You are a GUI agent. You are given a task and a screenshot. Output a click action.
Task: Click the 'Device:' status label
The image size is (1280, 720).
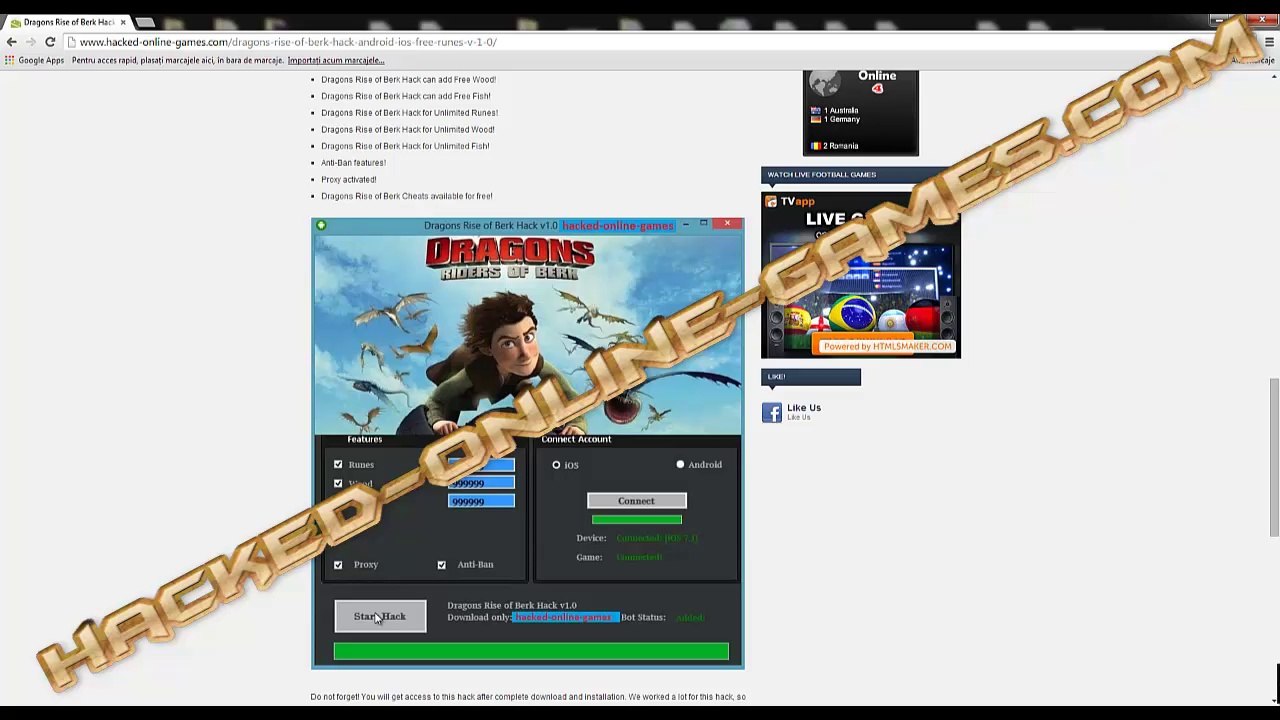(591, 538)
